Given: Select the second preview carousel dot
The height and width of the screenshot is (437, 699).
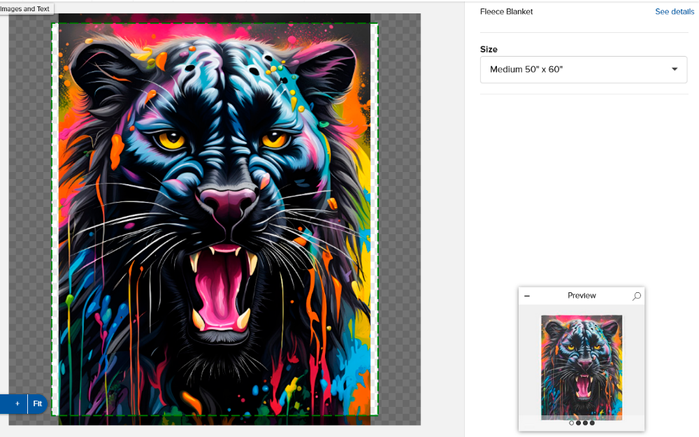Looking at the screenshot, I should [x=578, y=423].
